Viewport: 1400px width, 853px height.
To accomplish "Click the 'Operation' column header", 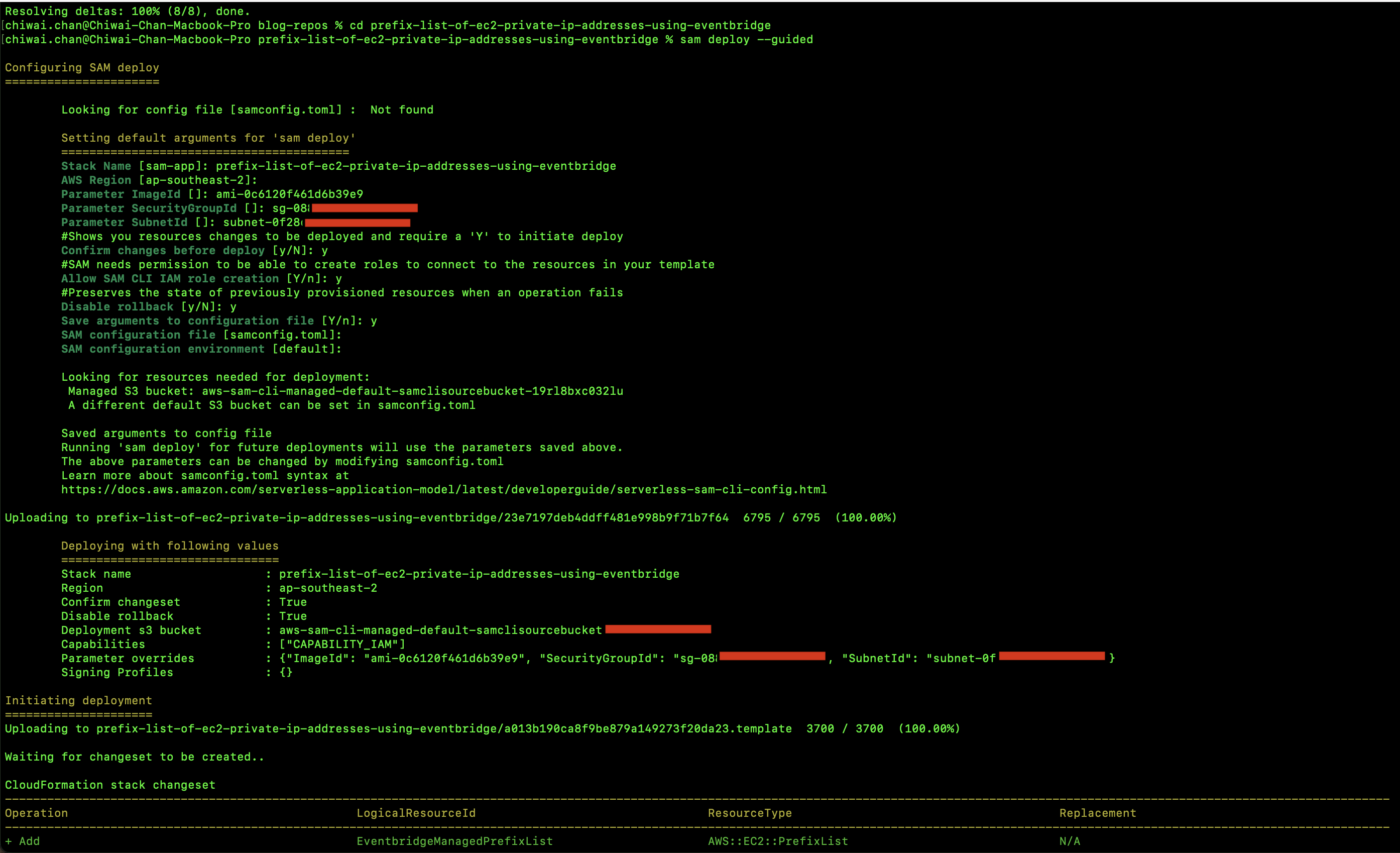I will click(36, 813).
